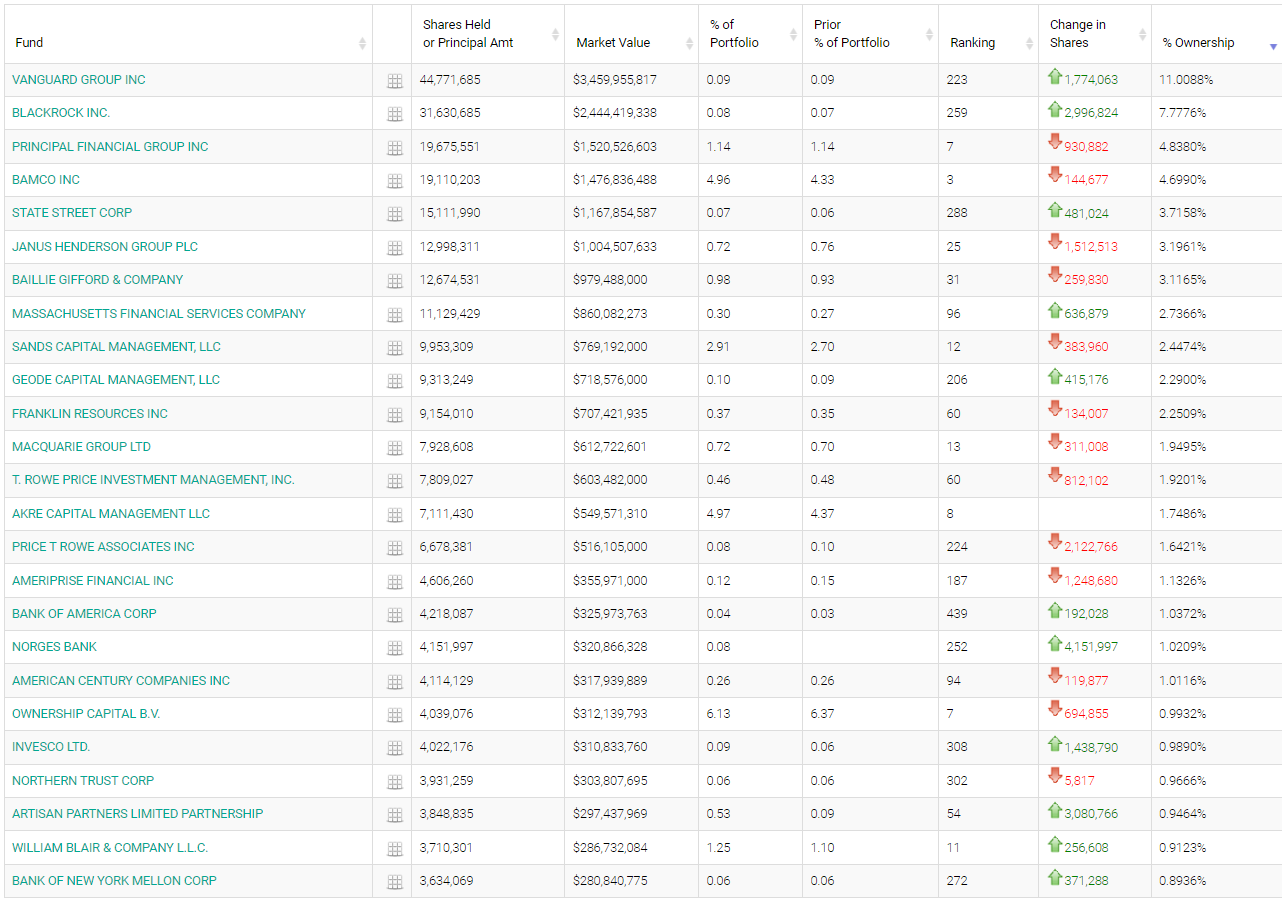Open BLACKROCK INC. fund link
The width and height of the screenshot is (1282, 899).
coord(61,113)
